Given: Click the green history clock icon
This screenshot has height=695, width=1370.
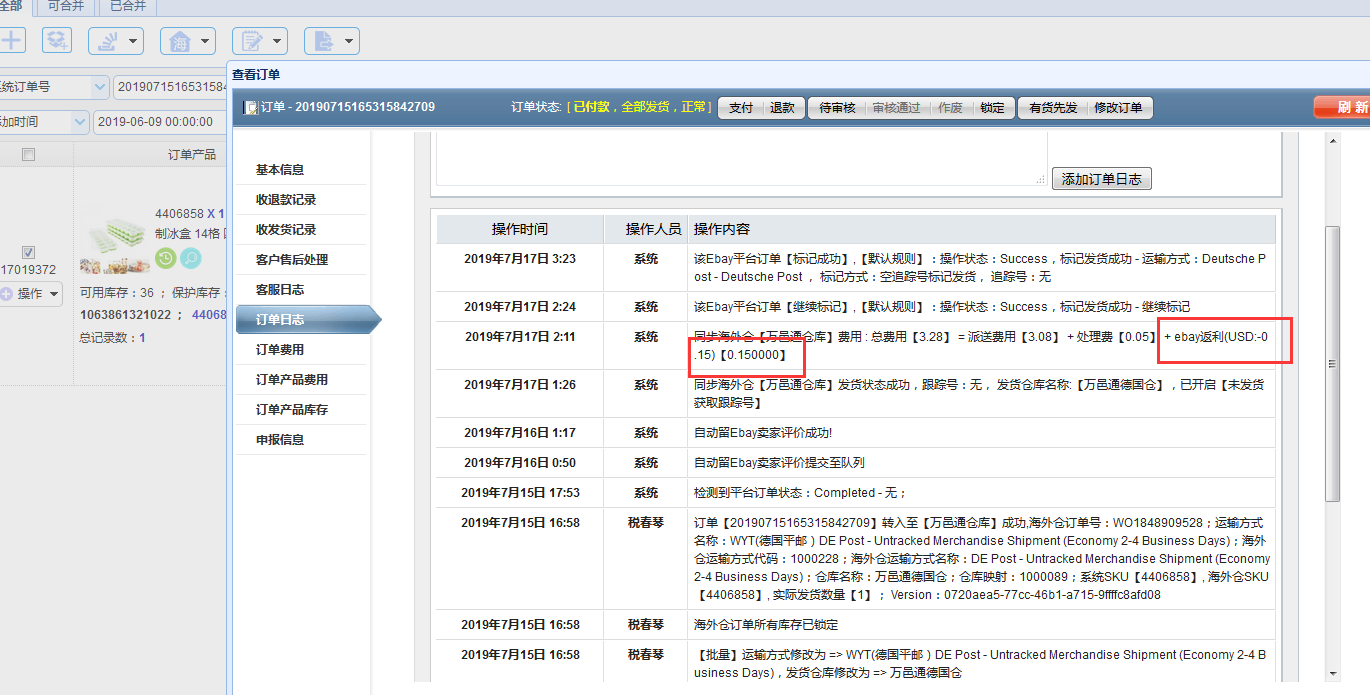Looking at the screenshot, I should pyautogui.click(x=166, y=258).
